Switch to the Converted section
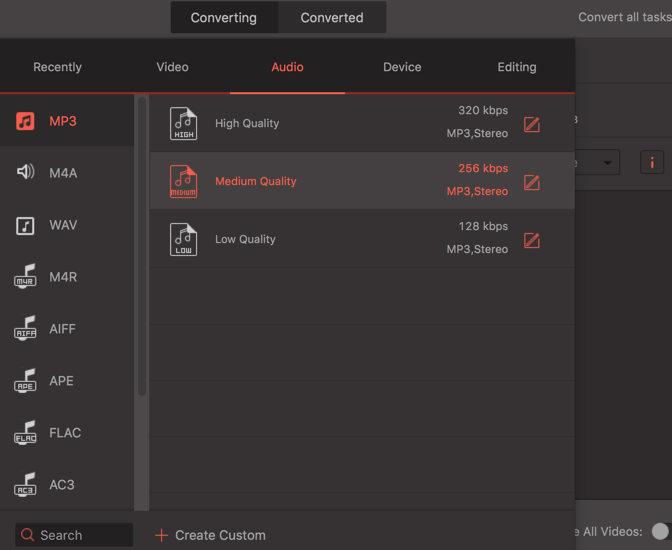The height and width of the screenshot is (550, 672). click(332, 17)
